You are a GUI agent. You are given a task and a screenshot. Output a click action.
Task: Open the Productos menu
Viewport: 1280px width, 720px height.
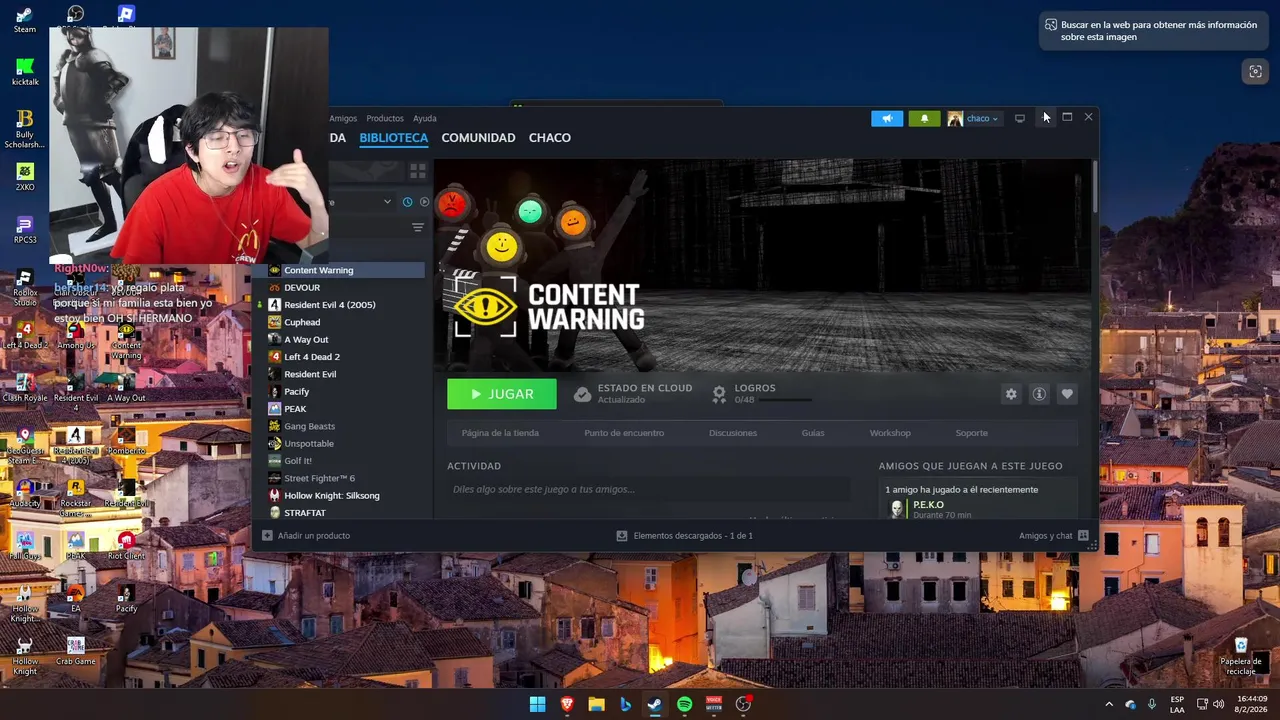(385, 118)
